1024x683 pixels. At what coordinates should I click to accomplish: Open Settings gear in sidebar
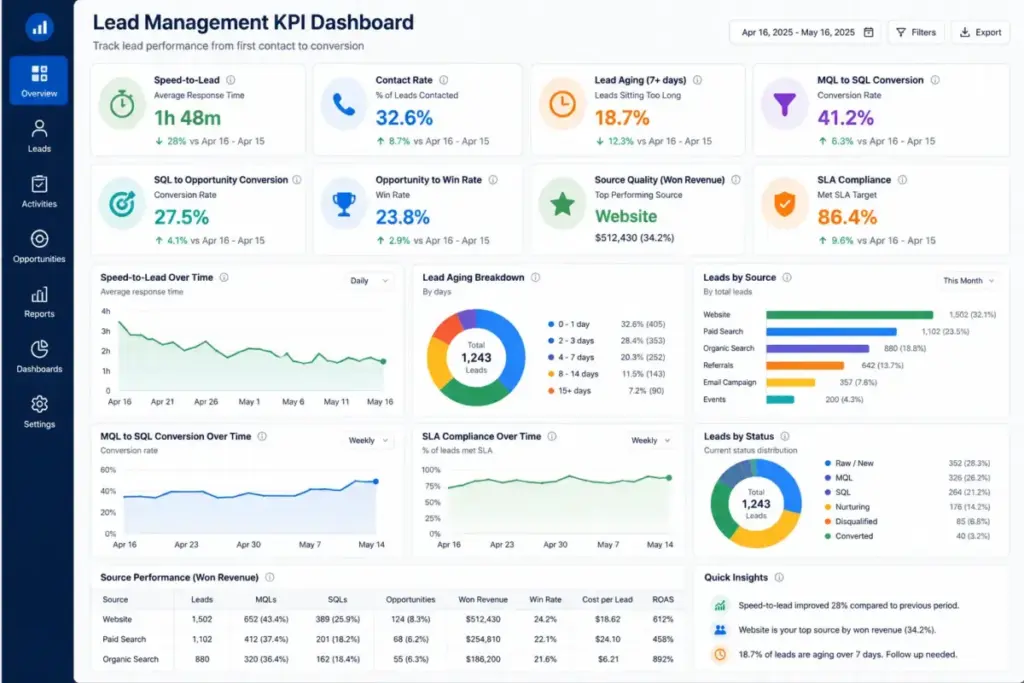click(x=39, y=411)
